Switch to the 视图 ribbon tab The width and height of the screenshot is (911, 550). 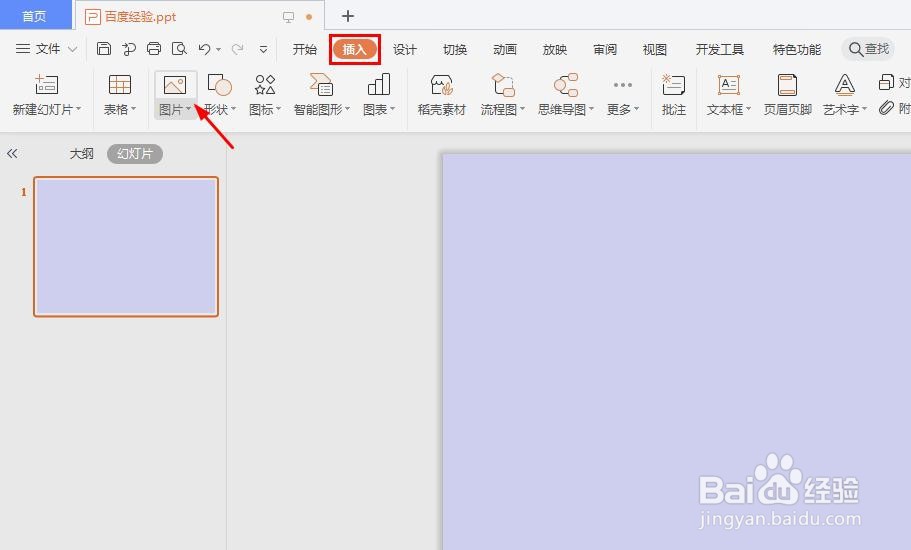pyautogui.click(x=655, y=49)
